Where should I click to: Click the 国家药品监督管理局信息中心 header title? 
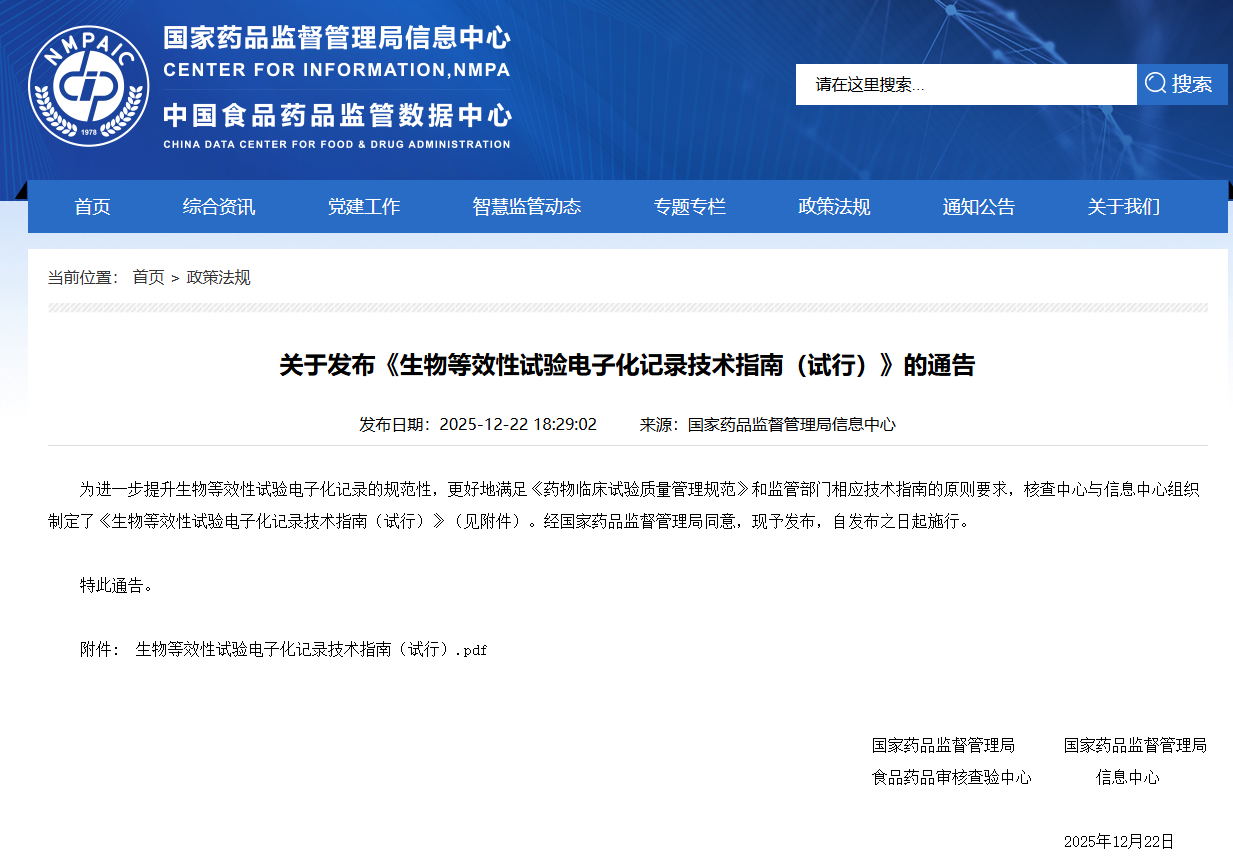337,38
